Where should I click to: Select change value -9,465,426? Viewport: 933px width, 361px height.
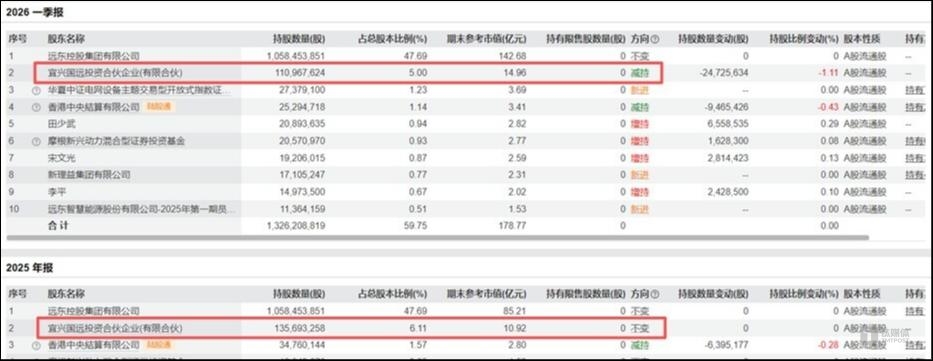[726, 108]
